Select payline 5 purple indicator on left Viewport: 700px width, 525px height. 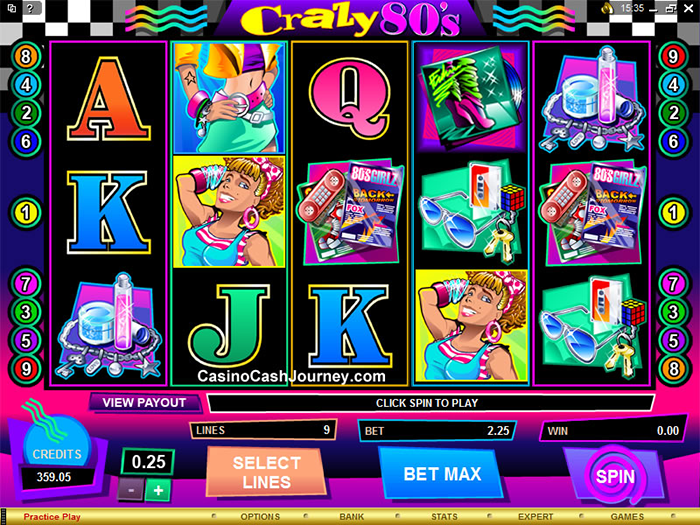pos(26,341)
